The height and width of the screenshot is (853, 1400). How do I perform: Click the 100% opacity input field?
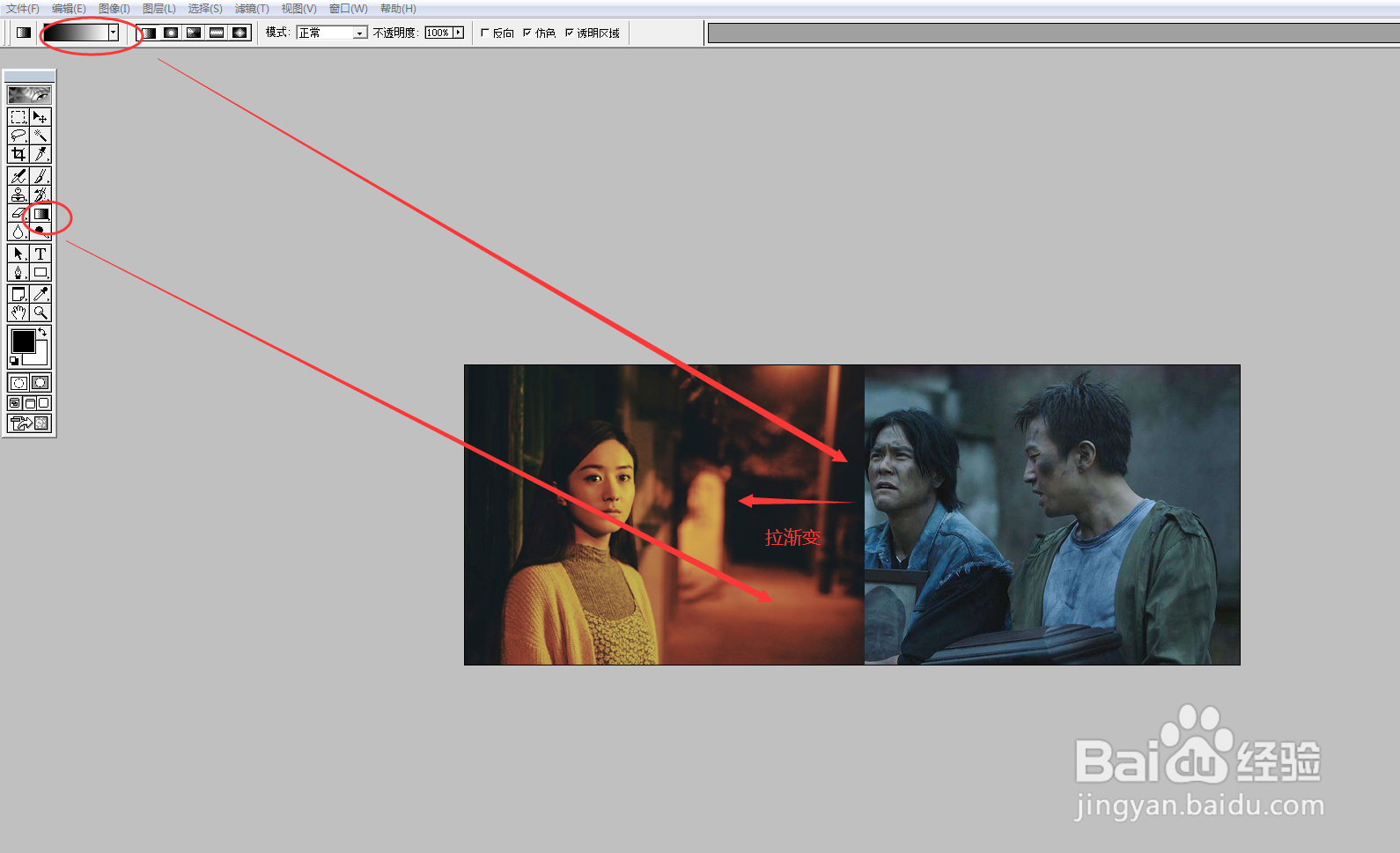pos(438,33)
